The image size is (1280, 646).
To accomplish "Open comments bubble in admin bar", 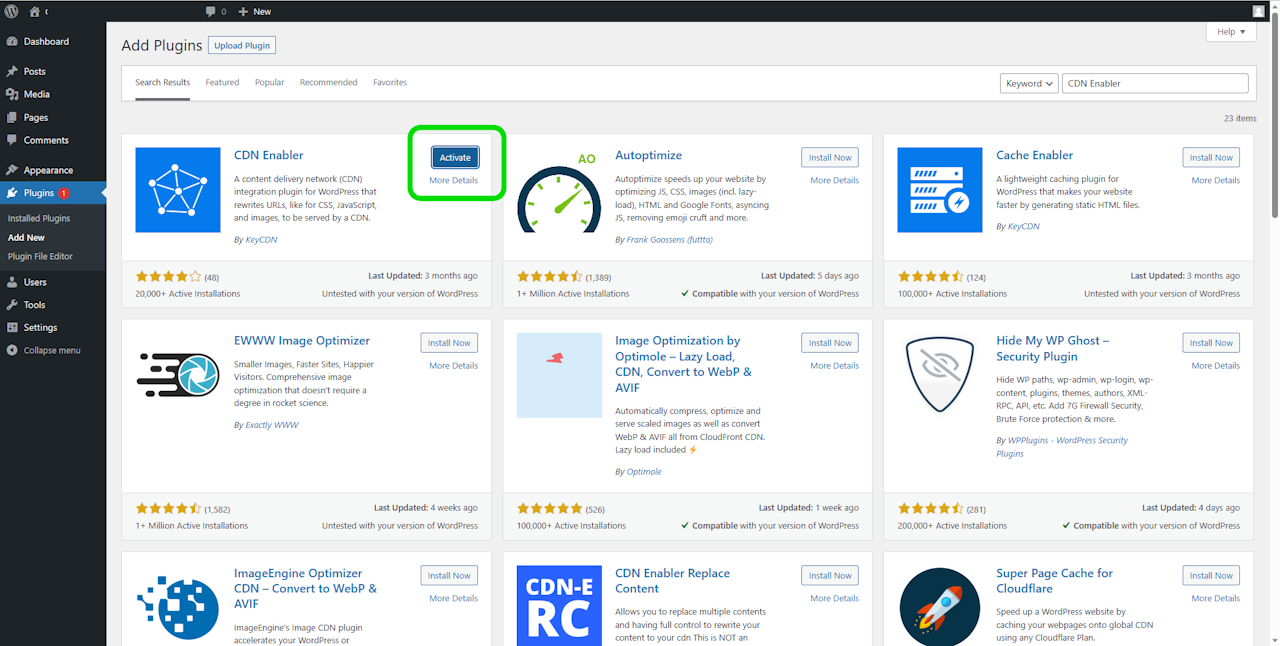I will [x=215, y=11].
